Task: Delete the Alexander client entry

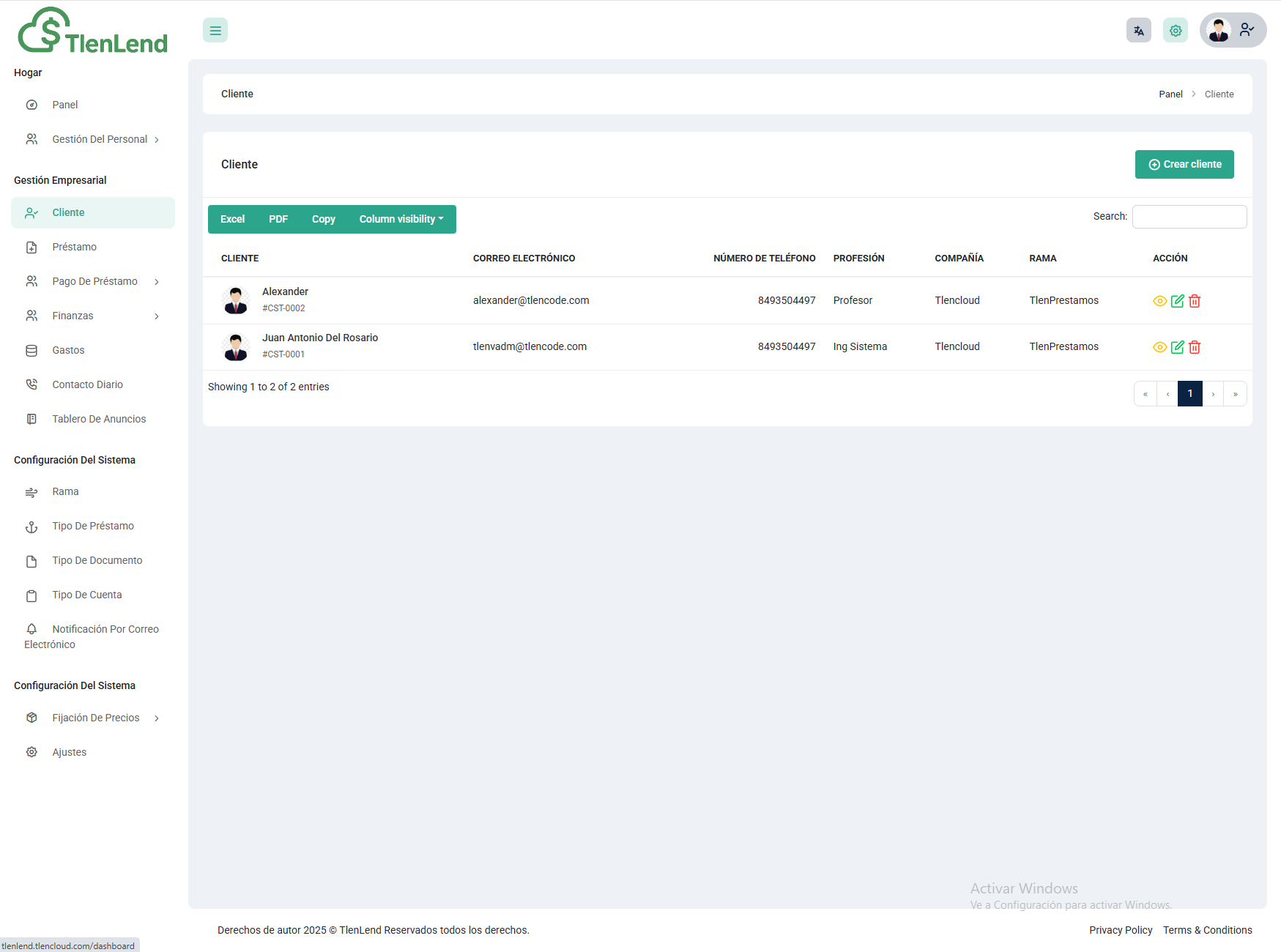Action: [x=1195, y=301]
